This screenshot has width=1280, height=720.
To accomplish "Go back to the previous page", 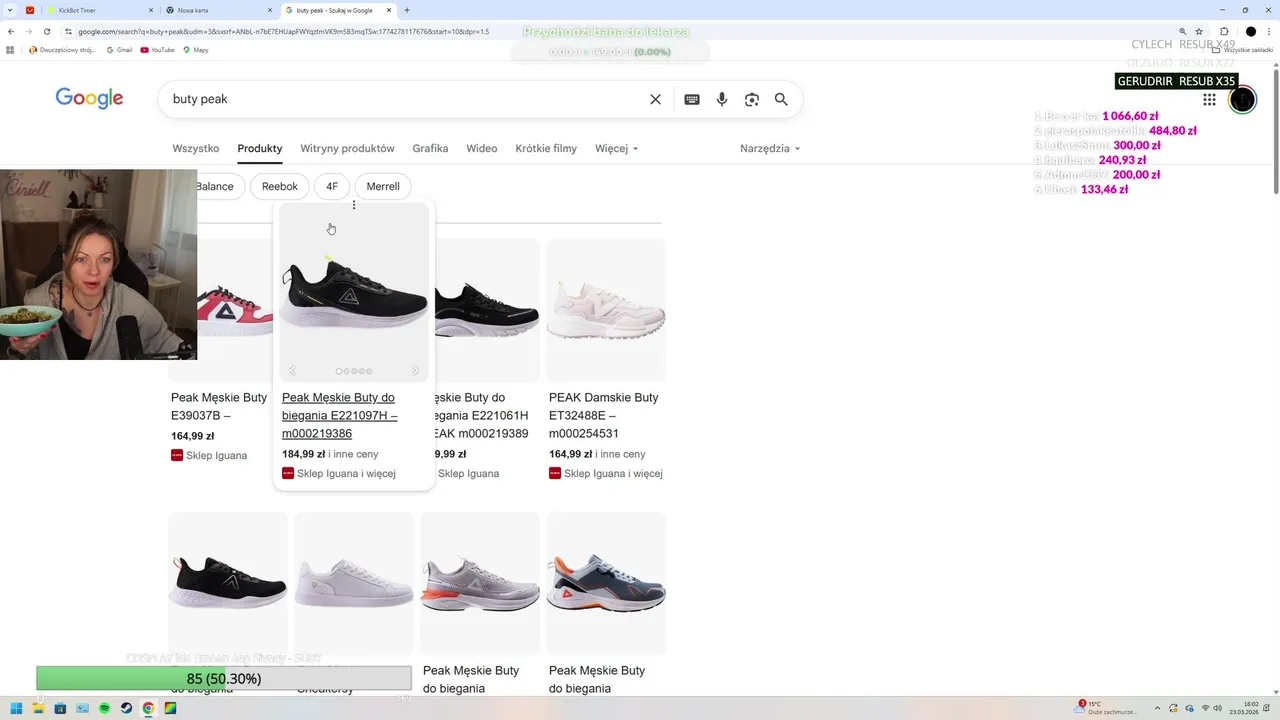I will tap(11, 31).
